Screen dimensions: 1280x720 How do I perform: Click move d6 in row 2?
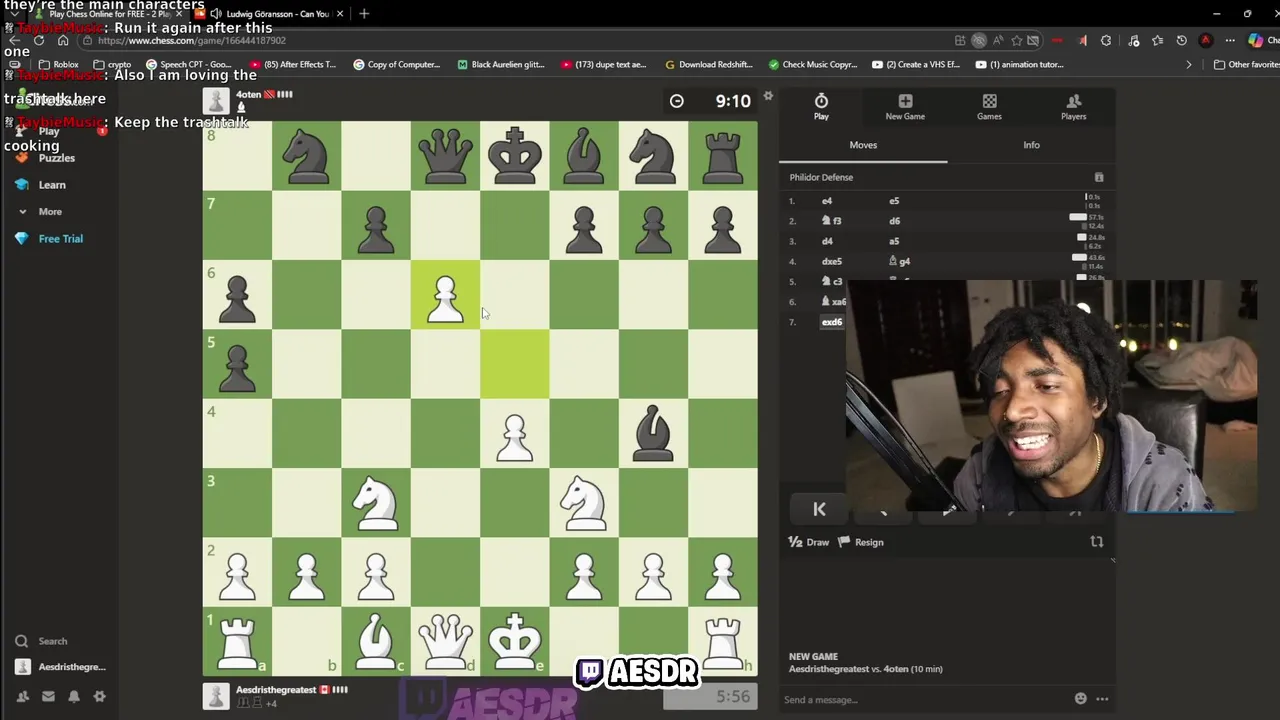click(894, 221)
